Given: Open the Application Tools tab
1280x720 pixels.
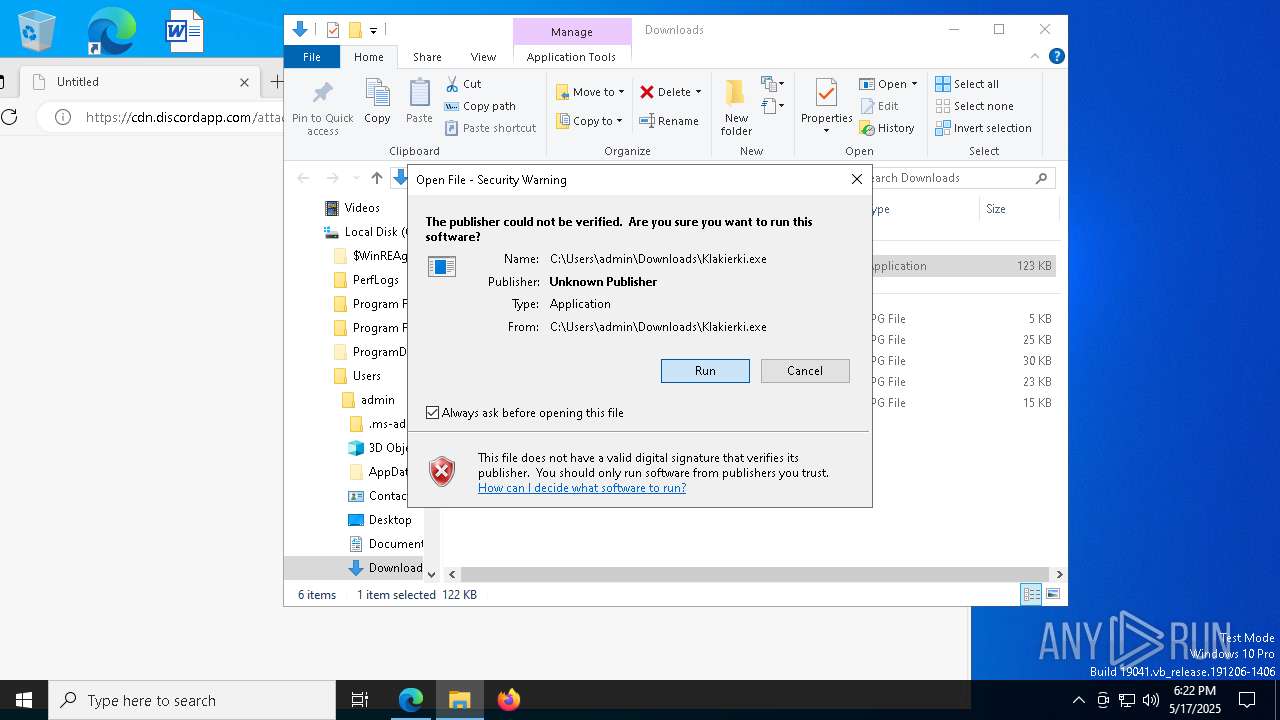Looking at the screenshot, I should tap(571, 57).
